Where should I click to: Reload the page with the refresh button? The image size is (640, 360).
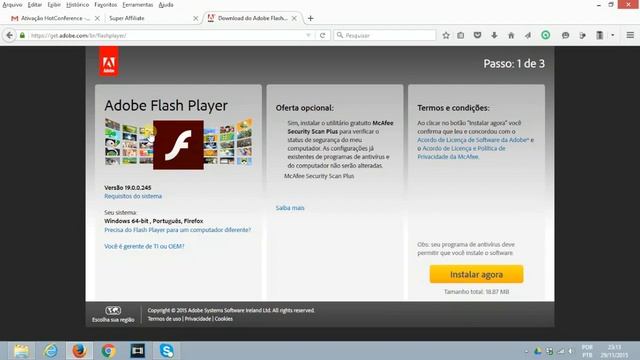pos(322,36)
